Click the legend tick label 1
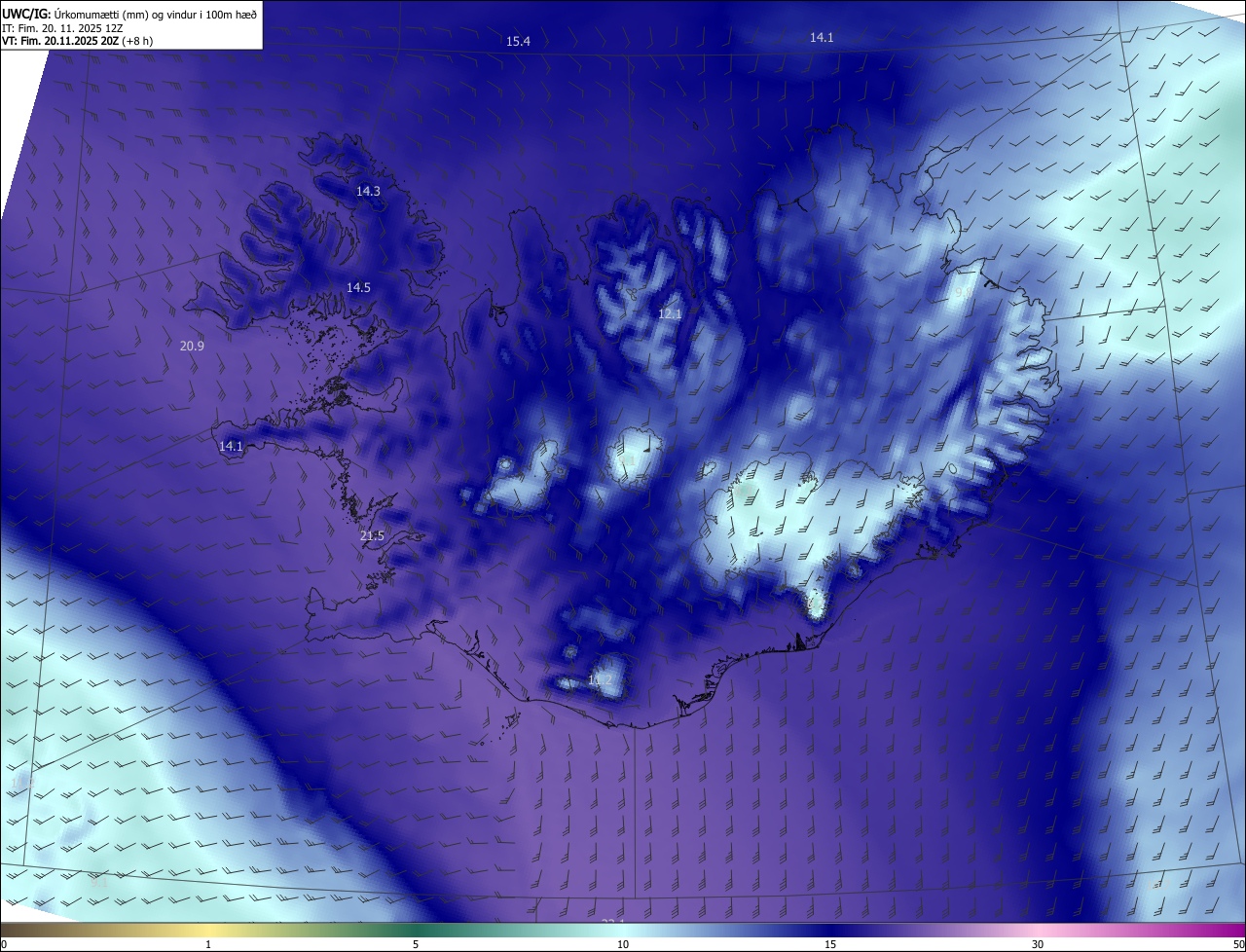 (x=208, y=944)
